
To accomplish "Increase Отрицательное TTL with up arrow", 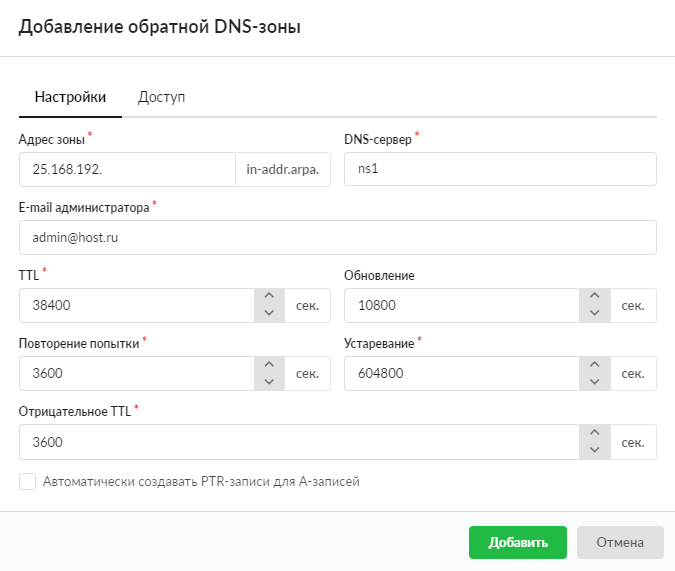I will (x=593, y=433).
